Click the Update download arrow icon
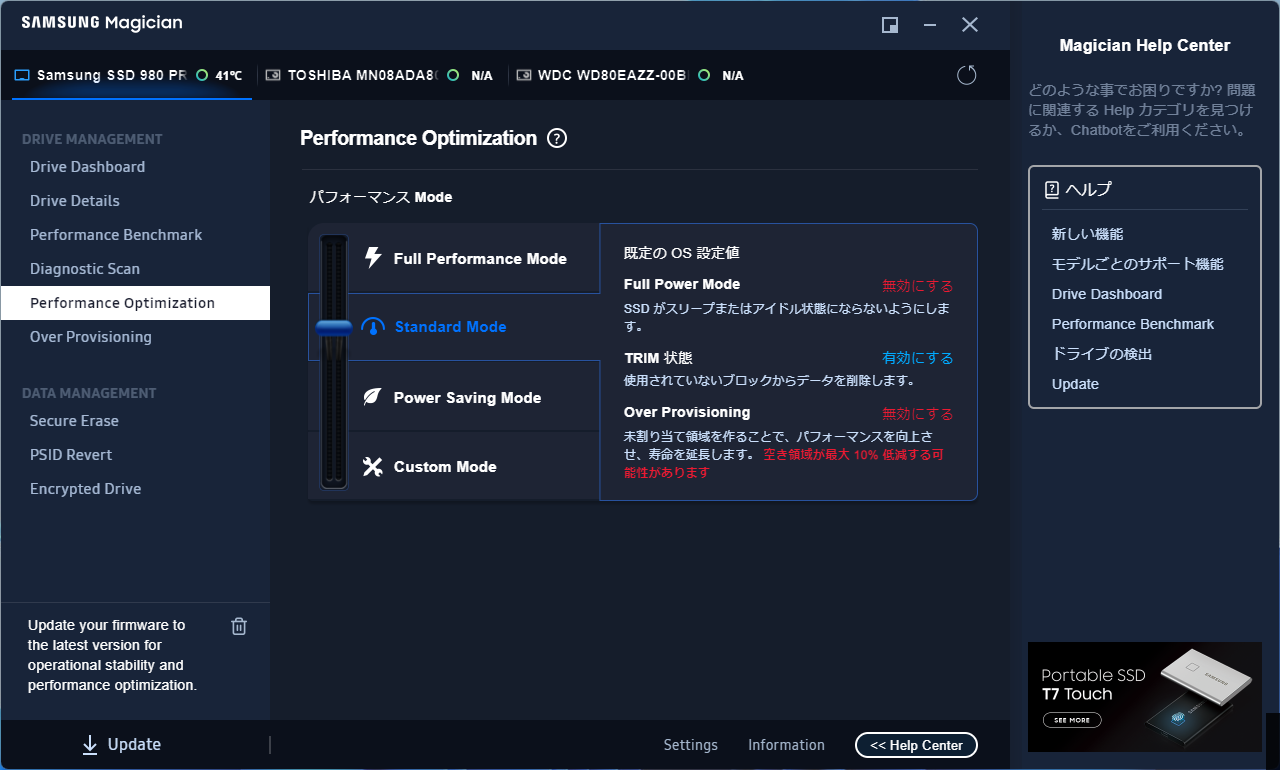The width and height of the screenshot is (1280, 770). [90, 744]
